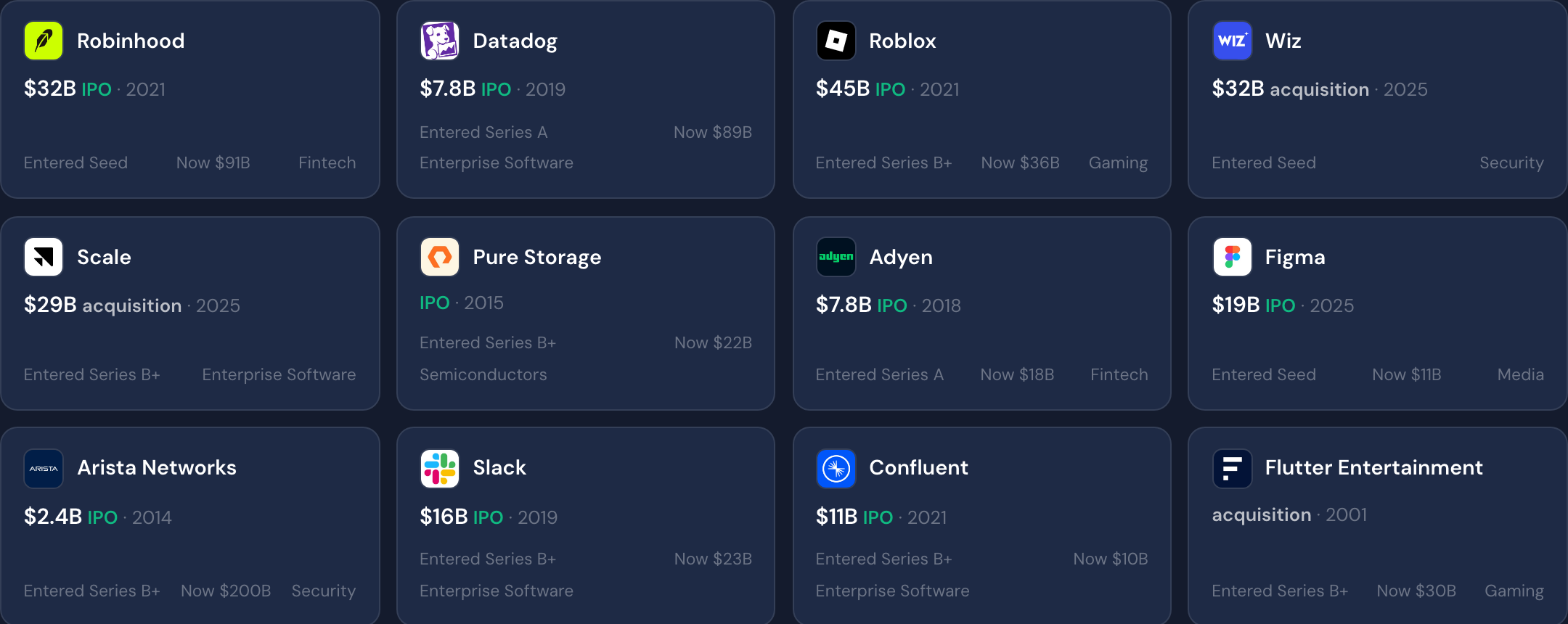Click the Arista Networks logo icon
The height and width of the screenshot is (624, 1568).
(44, 469)
